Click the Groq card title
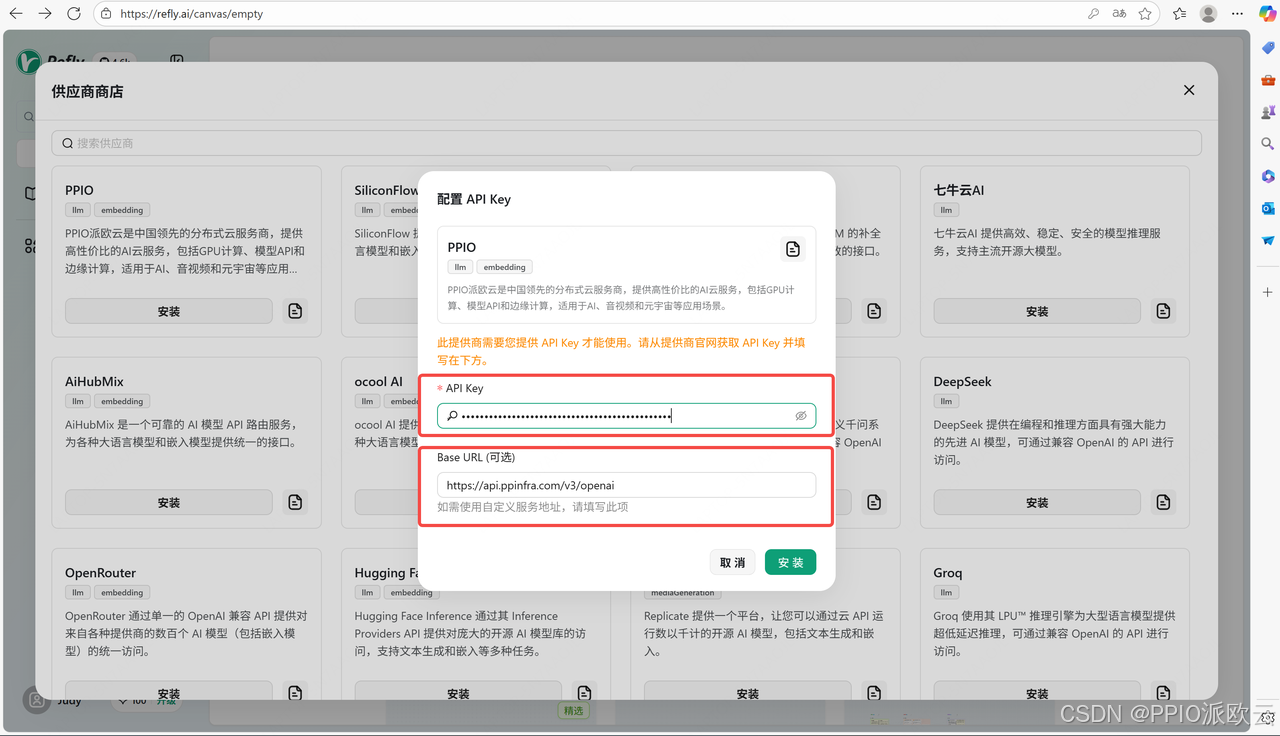The image size is (1280, 736). point(948,573)
